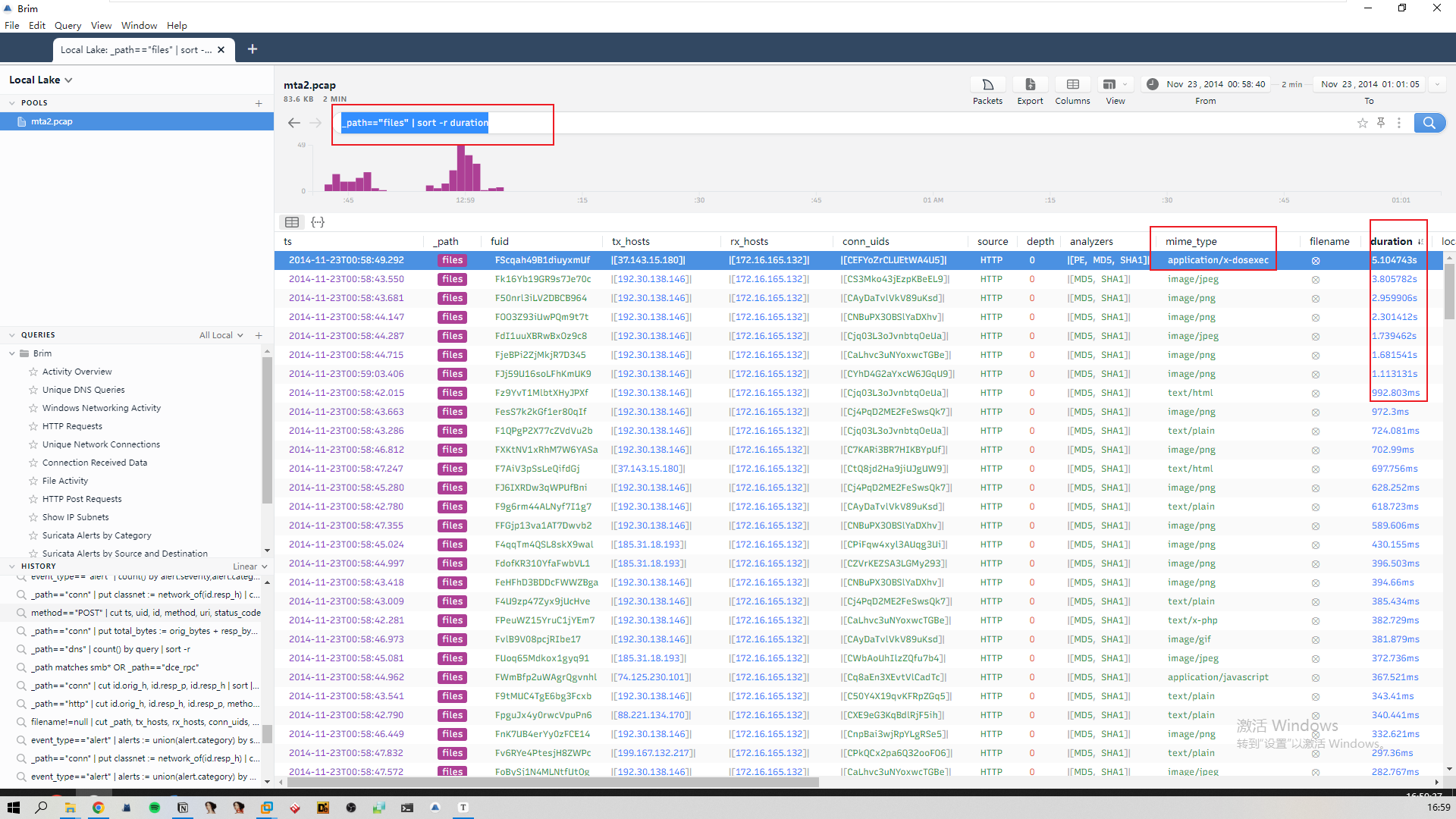1456x819 pixels.
Task: Open the Columns chooser icon
Action: [x=1072, y=85]
